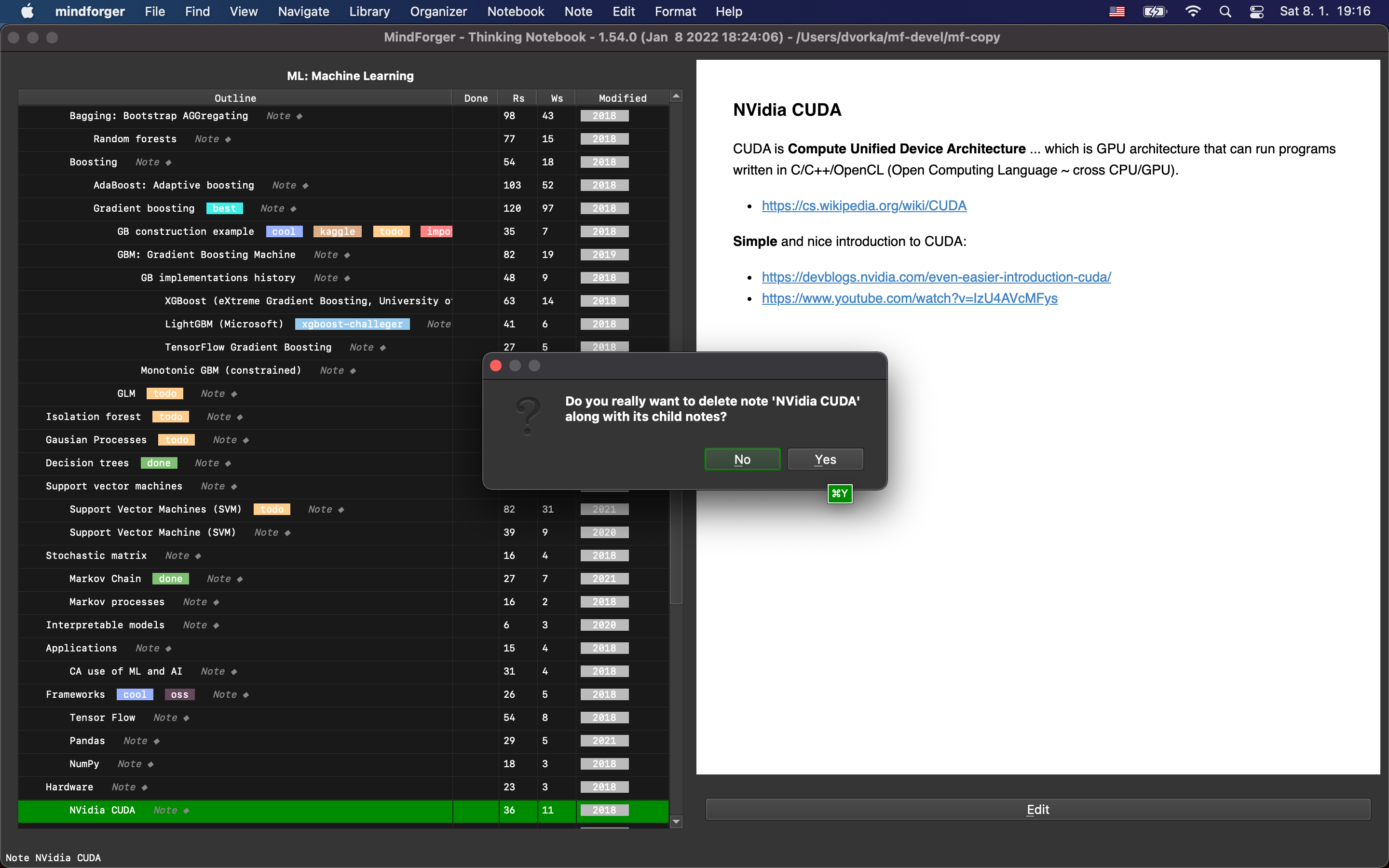Viewport: 1389px width, 868px height.
Task: Click No to keep the NVidia CUDA note
Action: tap(742, 459)
